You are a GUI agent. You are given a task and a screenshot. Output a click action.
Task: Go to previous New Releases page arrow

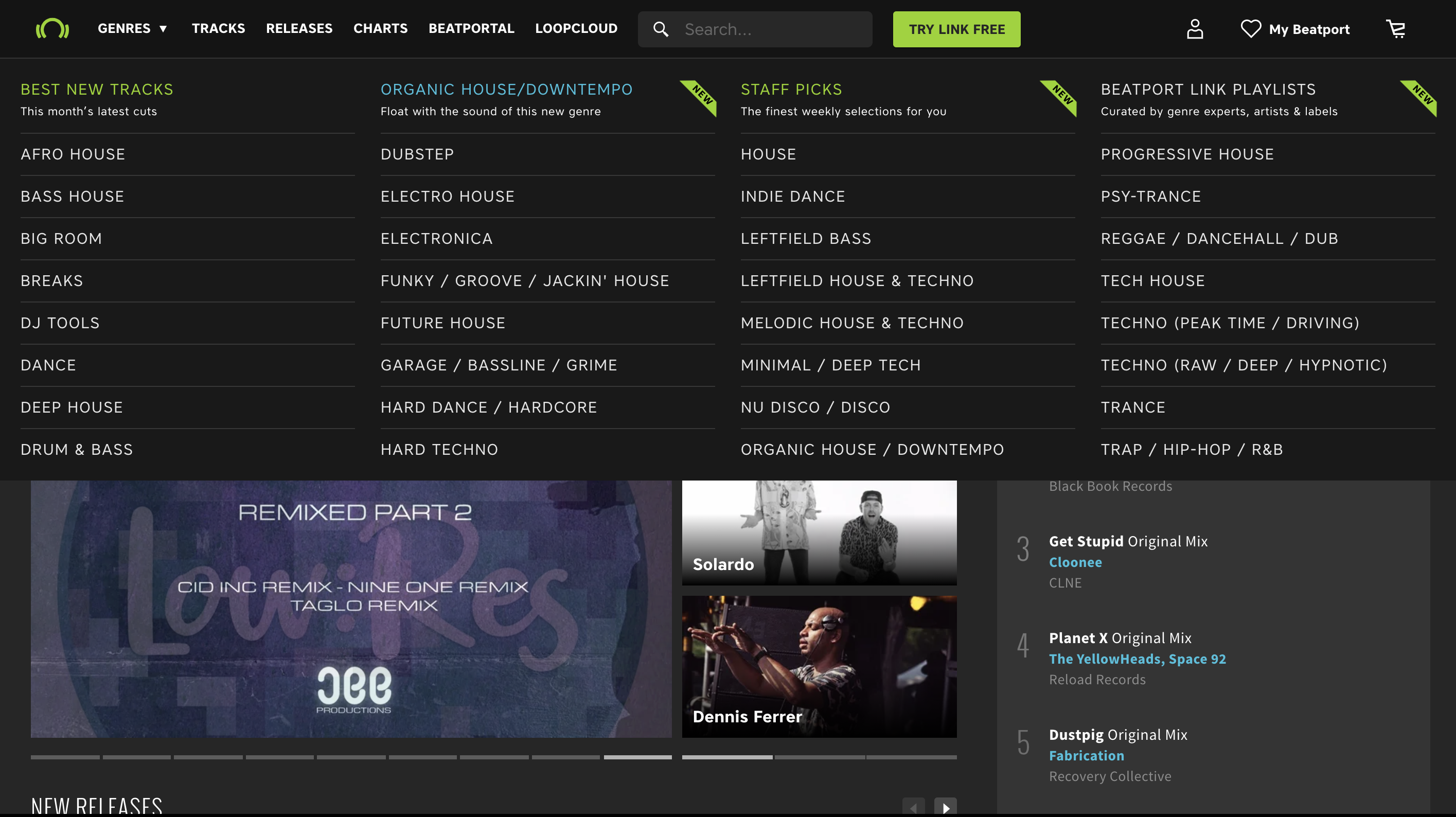pos(913,807)
